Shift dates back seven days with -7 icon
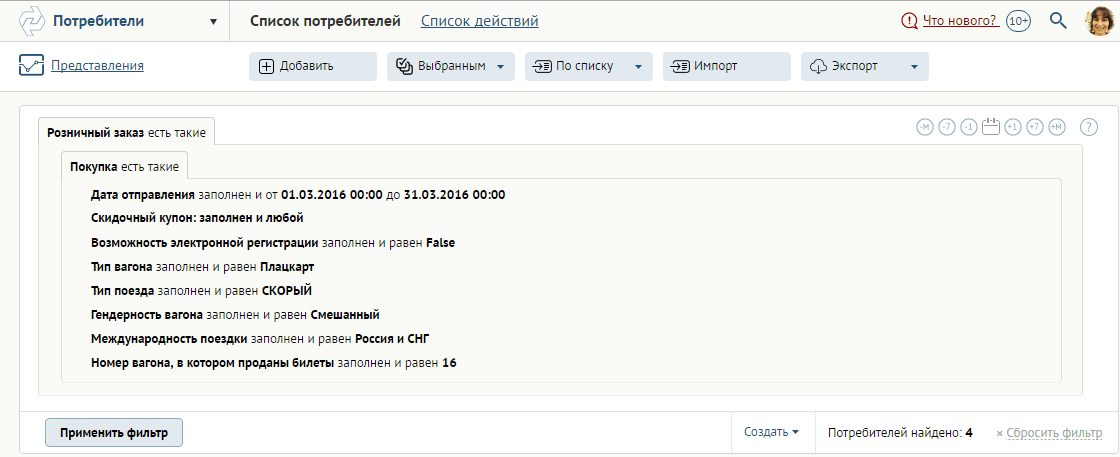This screenshot has width=1120, height=457. coord(946,127)
